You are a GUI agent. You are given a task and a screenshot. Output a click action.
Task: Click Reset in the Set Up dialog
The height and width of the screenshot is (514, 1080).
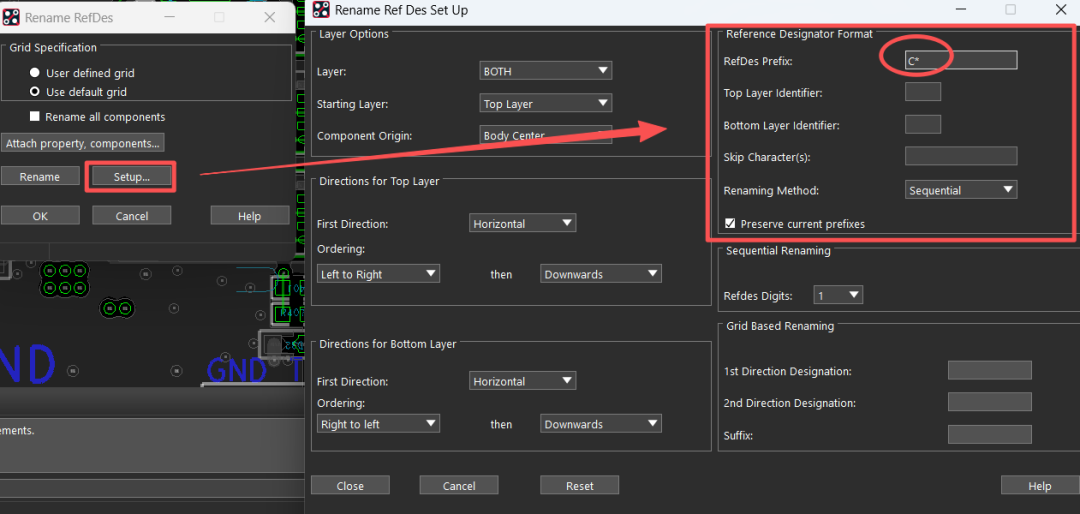[579, 485]
